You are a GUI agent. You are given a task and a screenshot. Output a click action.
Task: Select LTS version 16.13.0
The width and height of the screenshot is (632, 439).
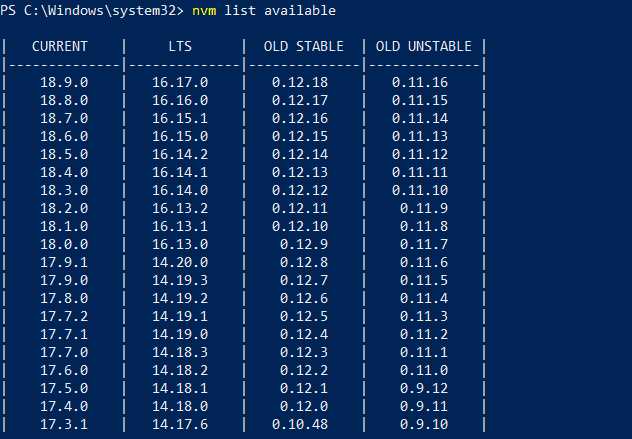[x=180, y=244]
